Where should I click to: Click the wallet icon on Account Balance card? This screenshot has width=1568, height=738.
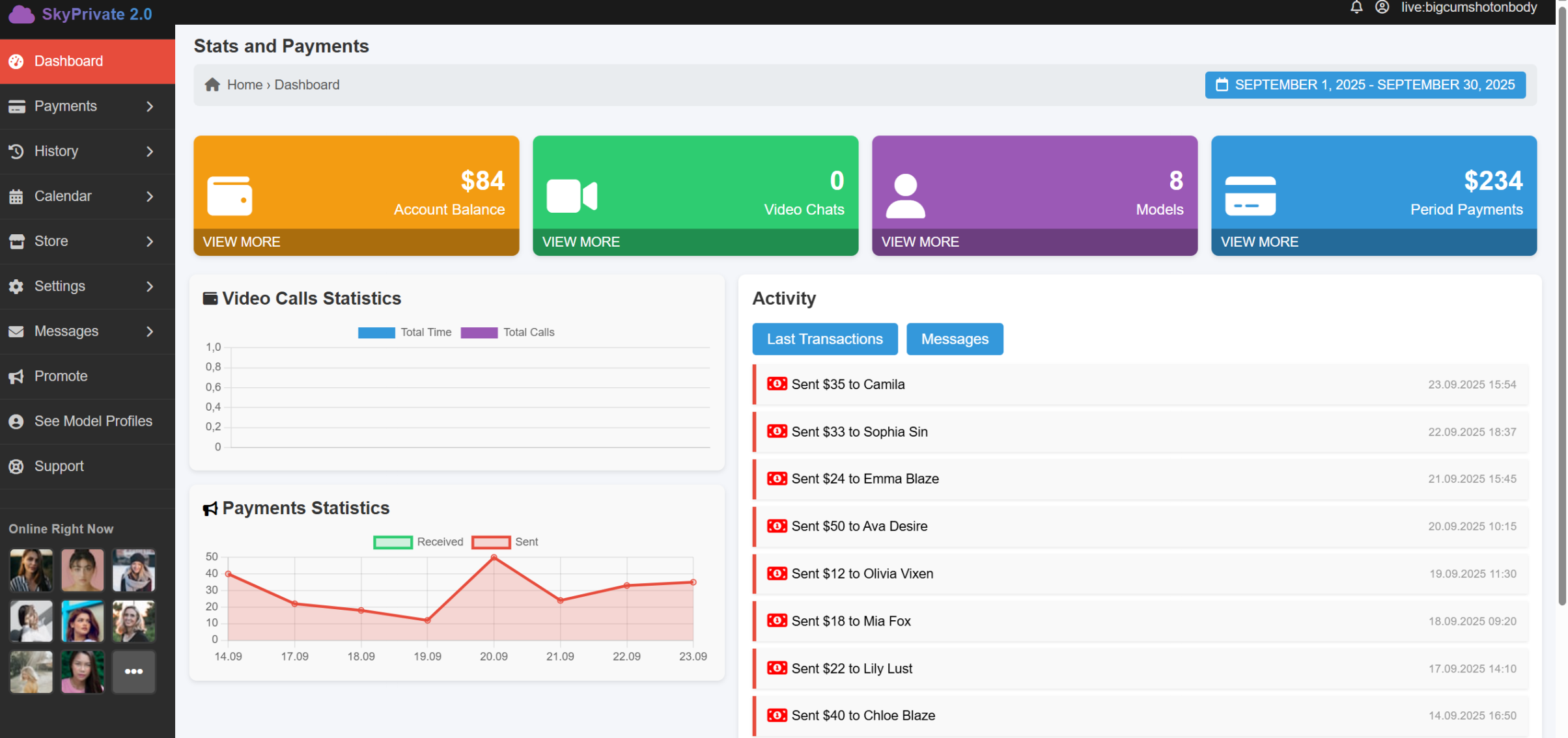click(x=229, y=195)
